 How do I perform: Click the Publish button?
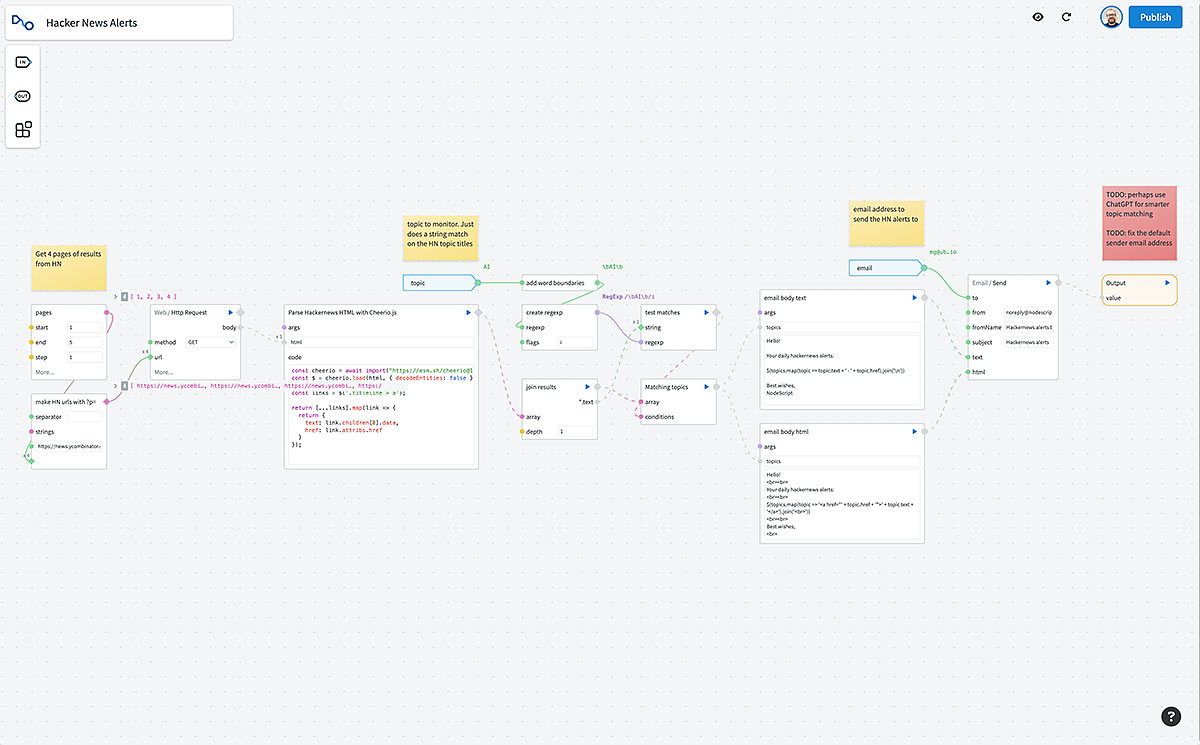tap(1155, 17)
